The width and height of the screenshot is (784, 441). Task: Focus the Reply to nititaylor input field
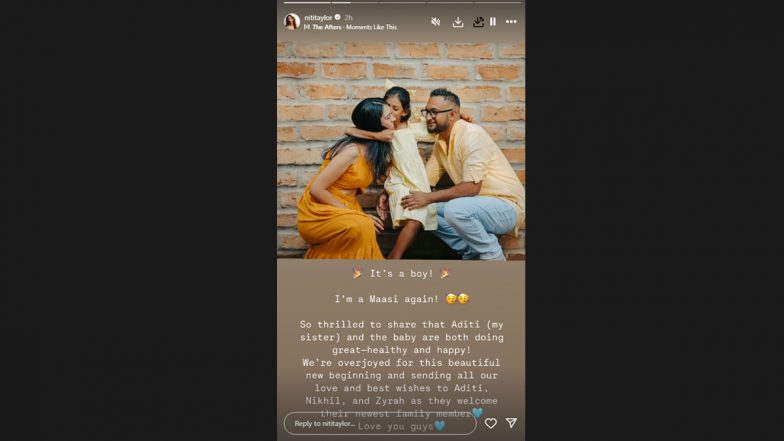point(380,424)
